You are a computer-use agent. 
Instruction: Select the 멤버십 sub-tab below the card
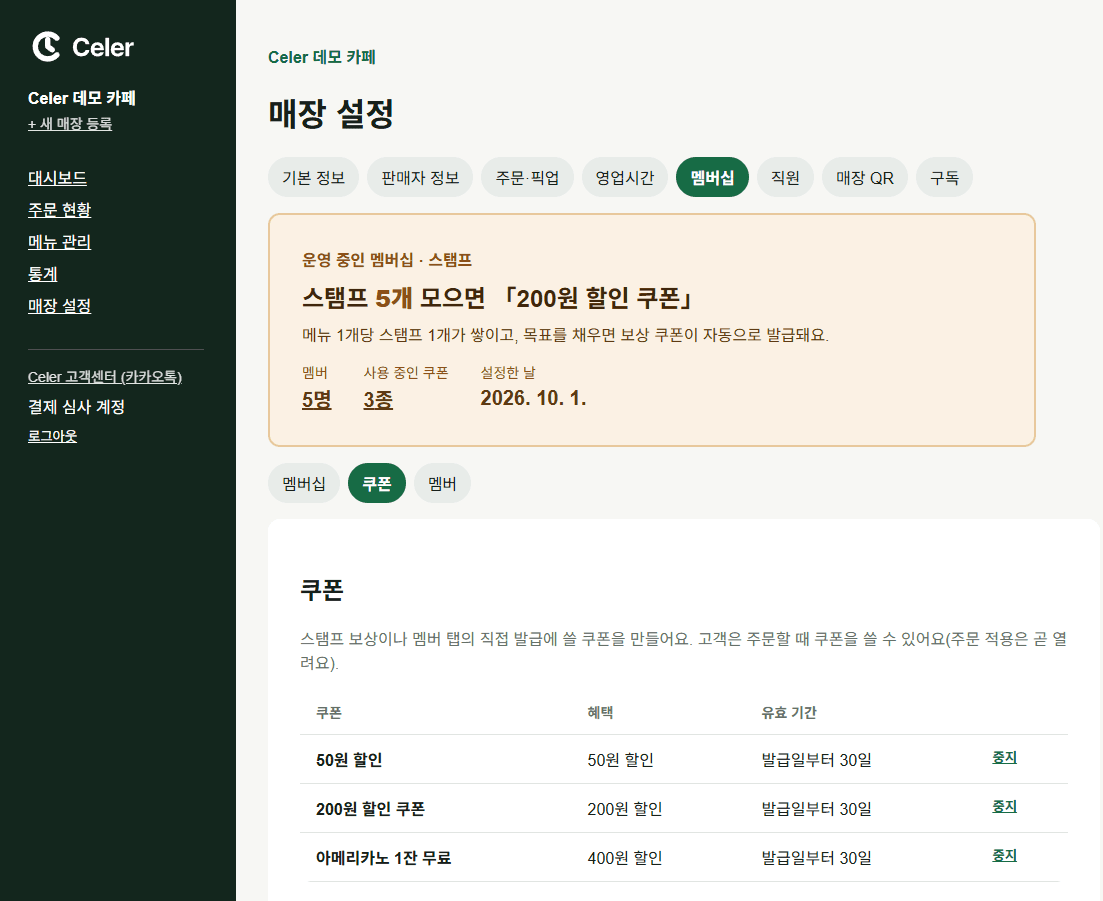[x=304, y=483]
